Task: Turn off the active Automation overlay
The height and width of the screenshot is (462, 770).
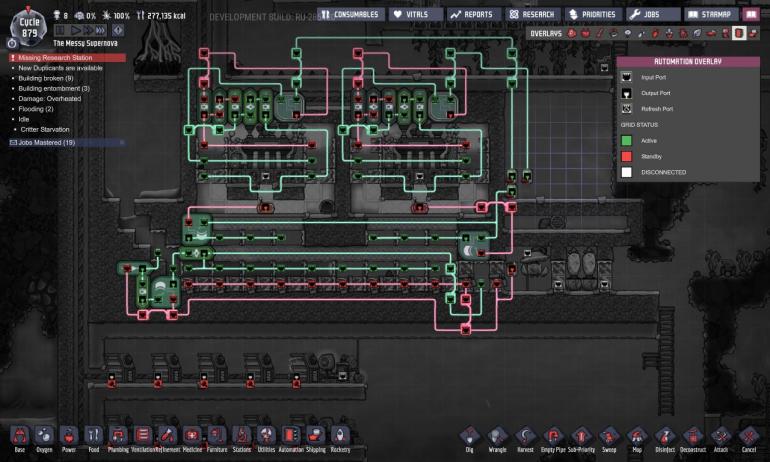Action: (739, 33)
